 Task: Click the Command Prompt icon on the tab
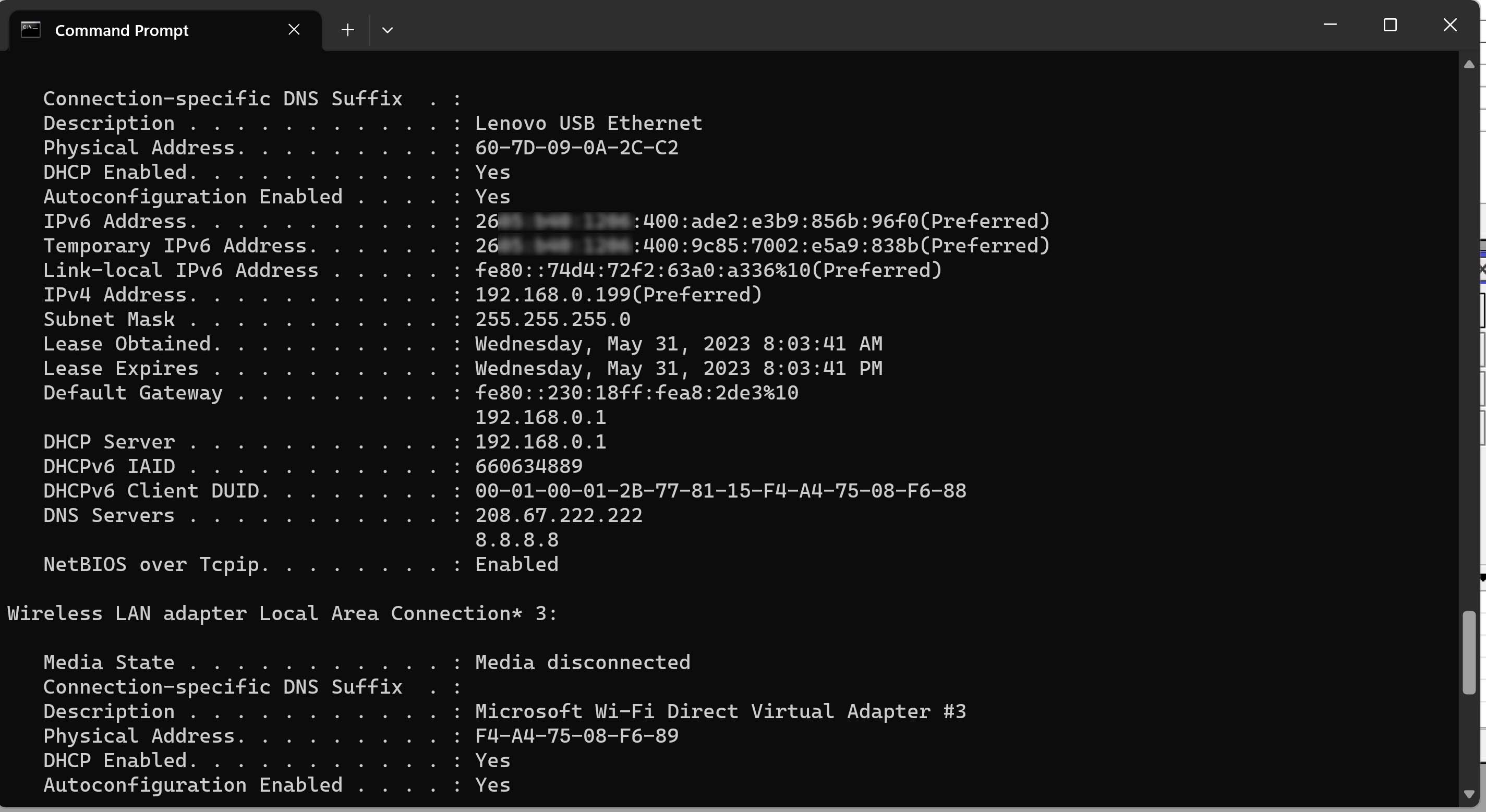tap(31, 29)
